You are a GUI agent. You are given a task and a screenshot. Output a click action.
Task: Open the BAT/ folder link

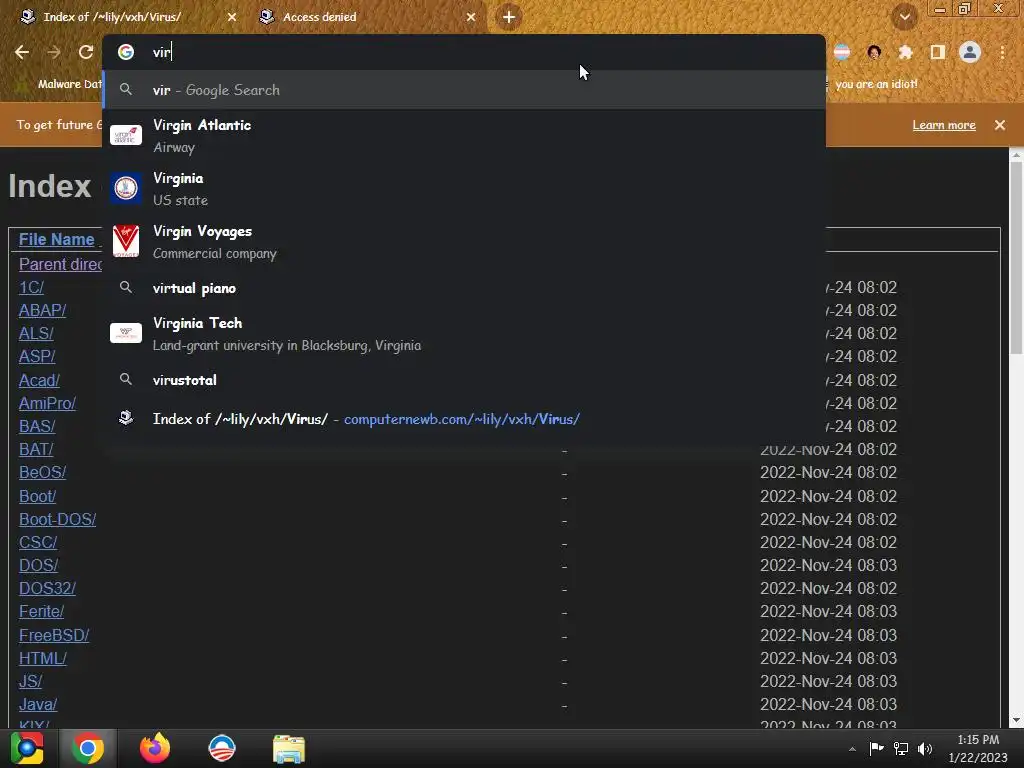point(36,450)
